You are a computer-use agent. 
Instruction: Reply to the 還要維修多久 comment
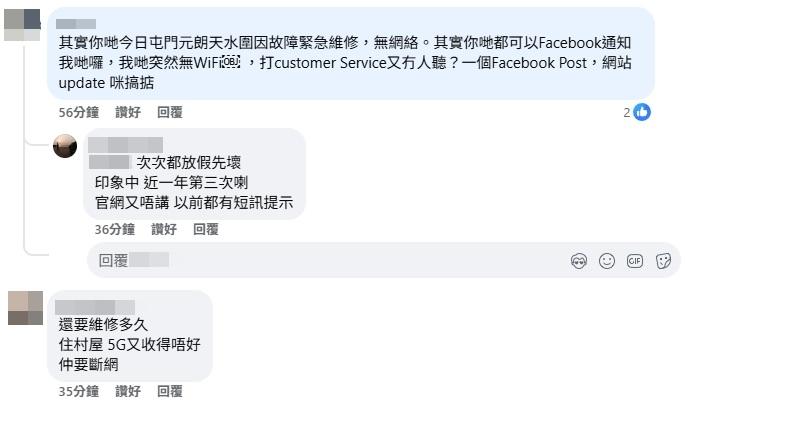pyautogui.click(x=170, y=391)
